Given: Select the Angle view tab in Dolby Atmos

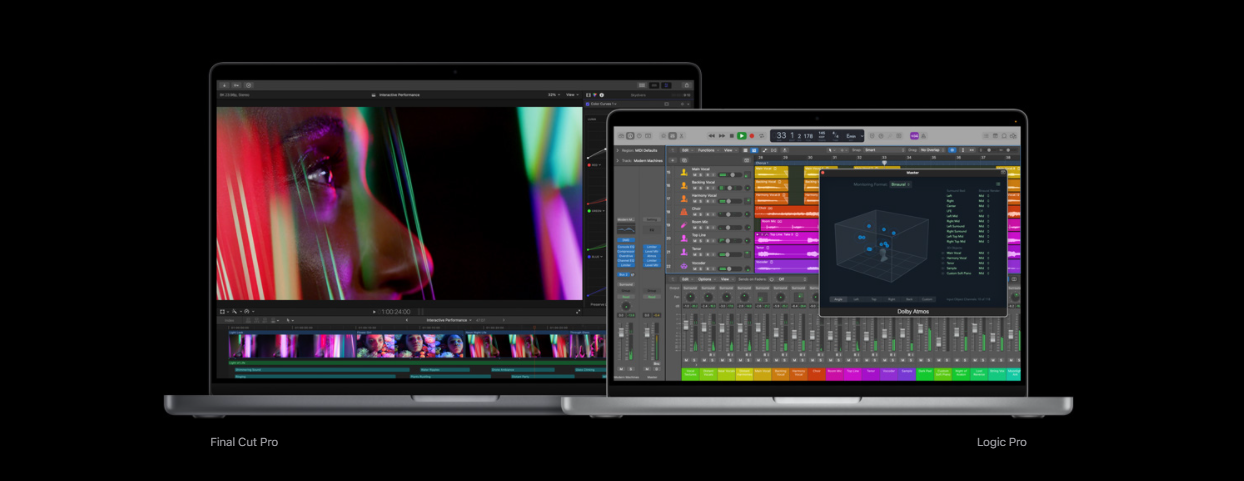Looking at the screenshot, I should tap(838, 299).
